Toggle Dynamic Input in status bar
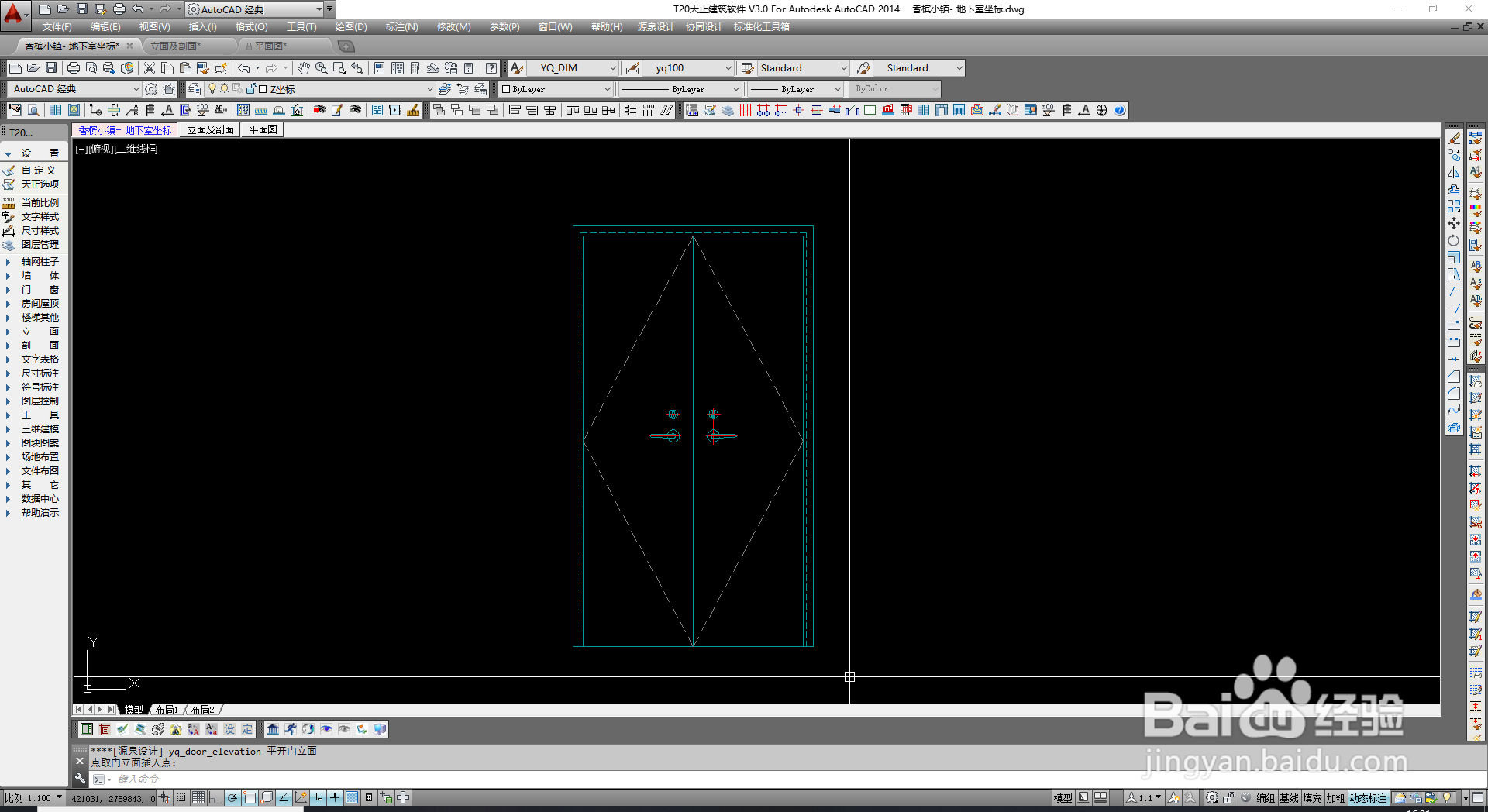This screenshot has height=812, width=1488. pos(318,797)
